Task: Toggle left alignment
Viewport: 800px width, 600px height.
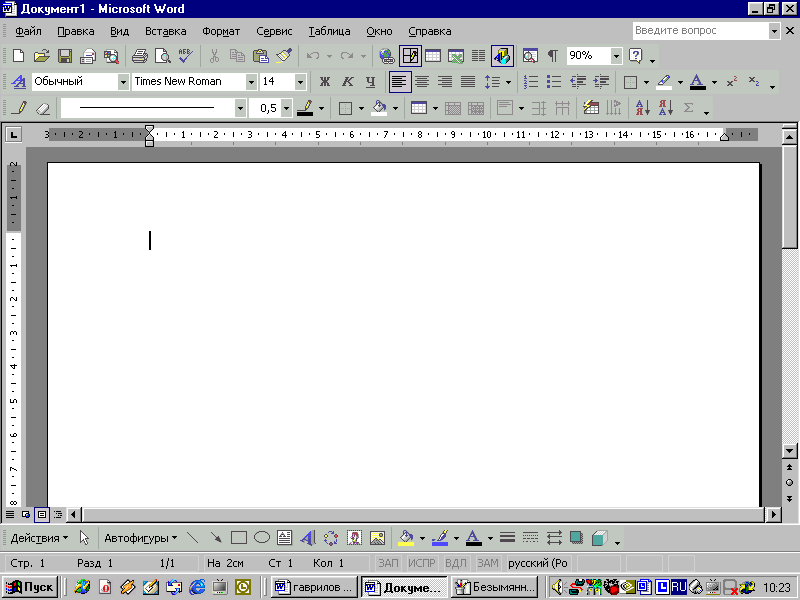Action: tap(399, 82)
